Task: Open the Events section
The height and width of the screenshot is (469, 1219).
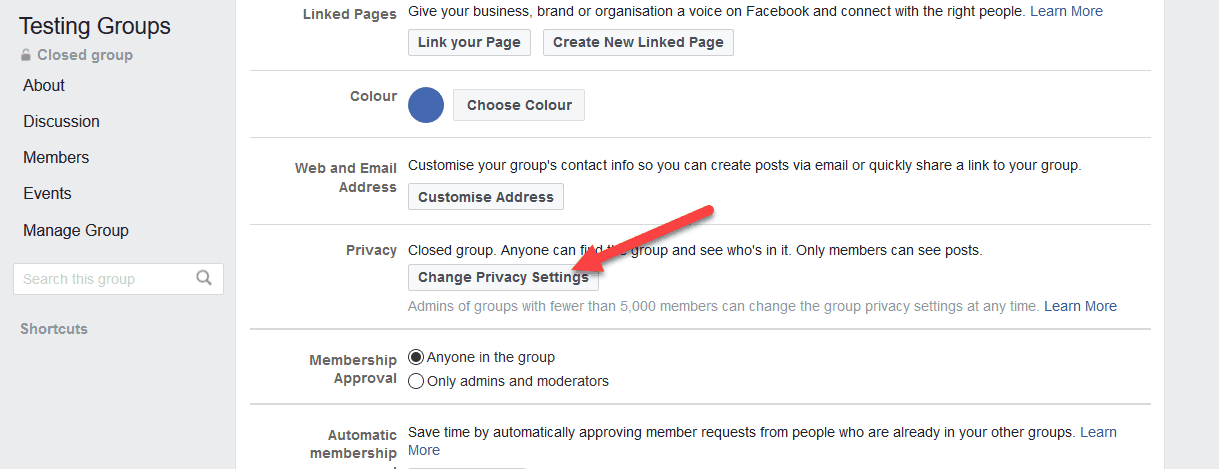Action: pyautogui.click(x=47, y=194)
